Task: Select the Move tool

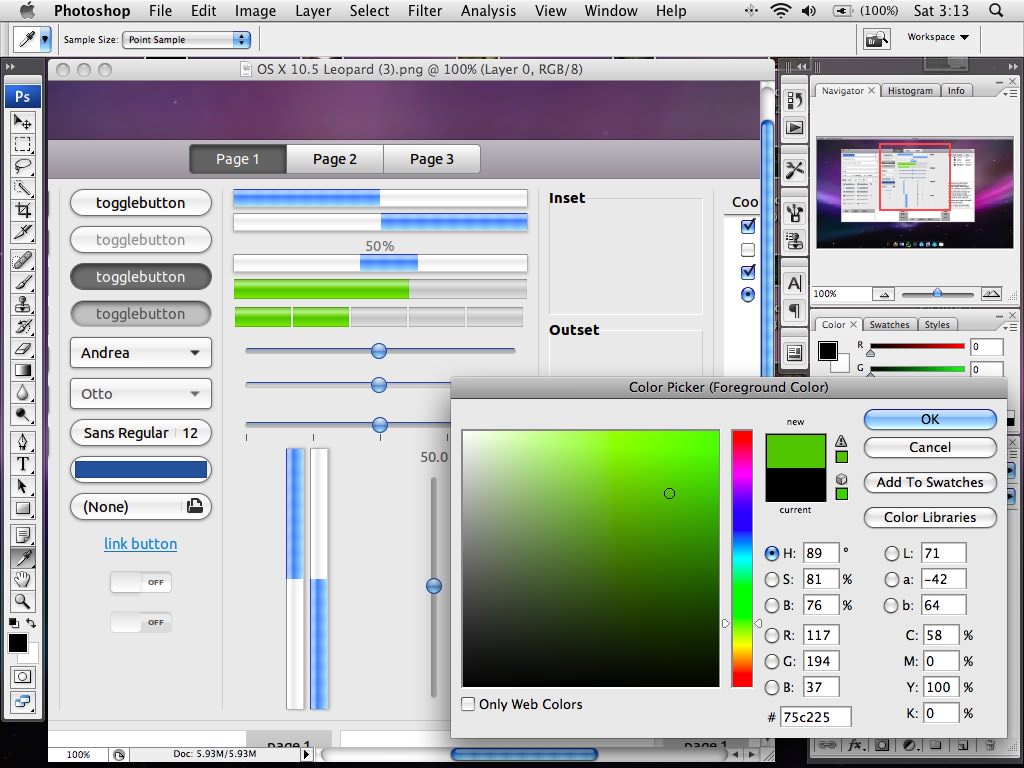Action: (23, 122)
